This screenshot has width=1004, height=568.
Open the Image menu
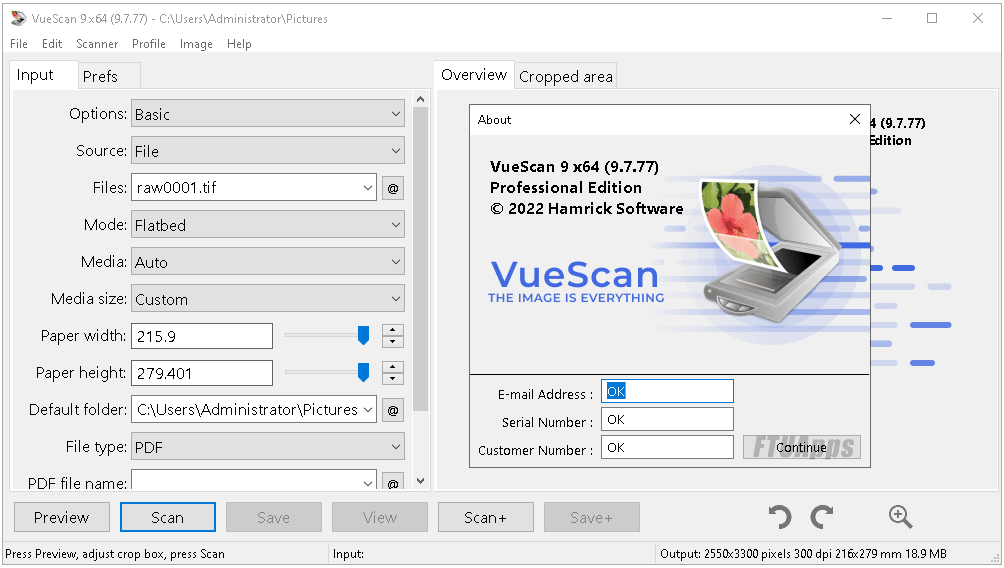coord(196,44)
